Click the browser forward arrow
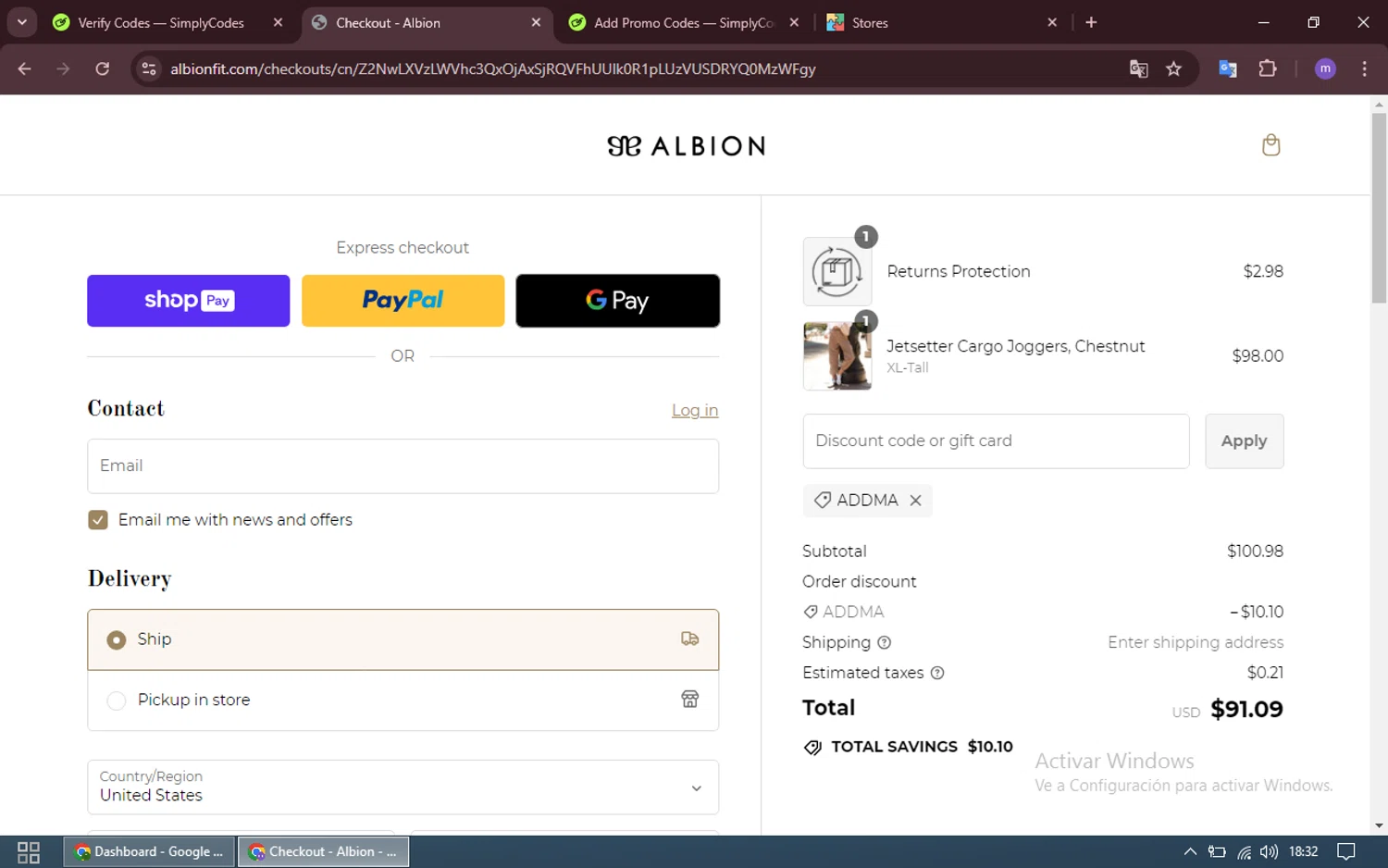The height and width of the screenshot is (868, 1388). (63, 68)
